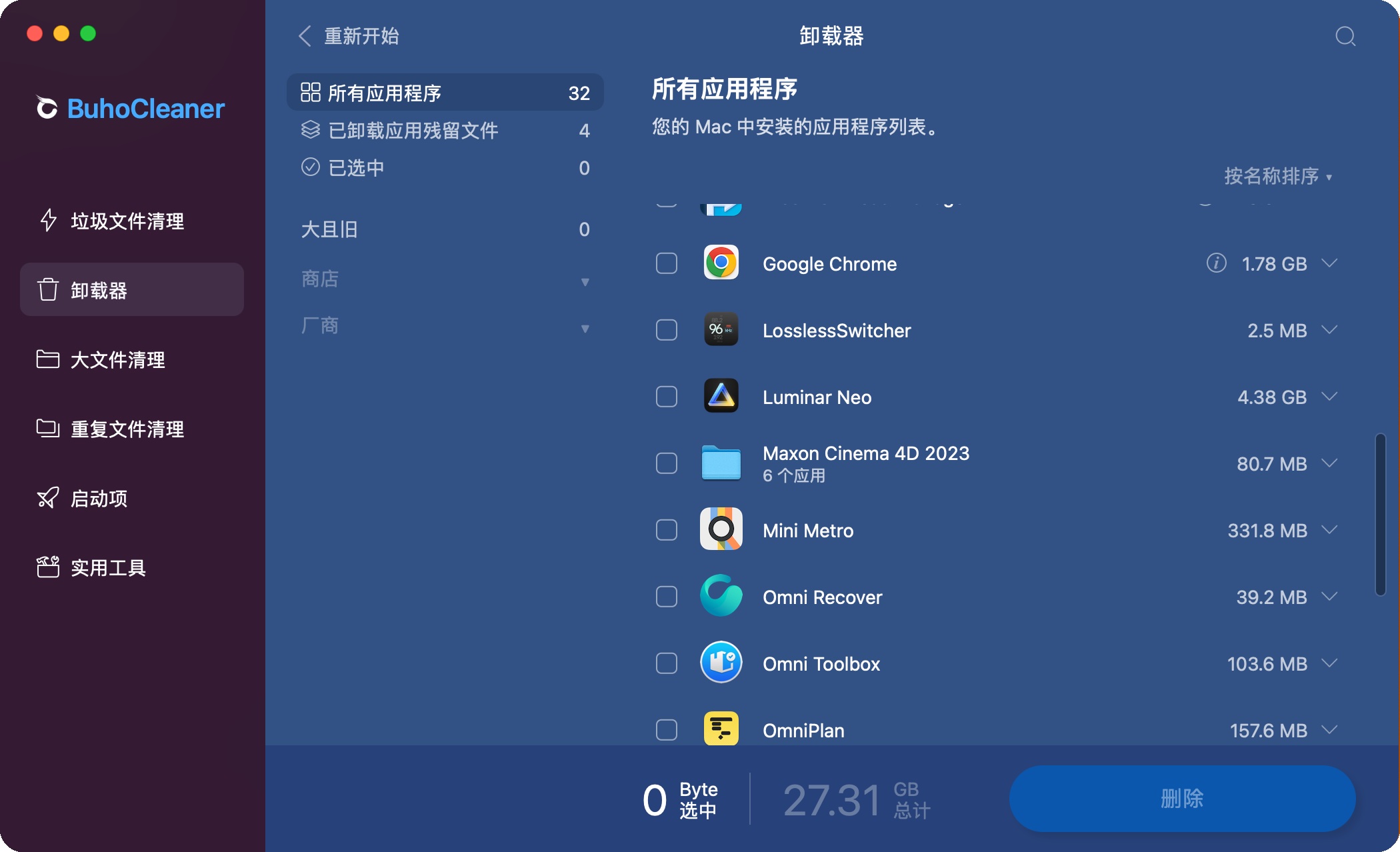Screen dimensions: 1400x852
Task: Click the duplicate folders icon for 重复文件清理
Action: coord(48,429)
